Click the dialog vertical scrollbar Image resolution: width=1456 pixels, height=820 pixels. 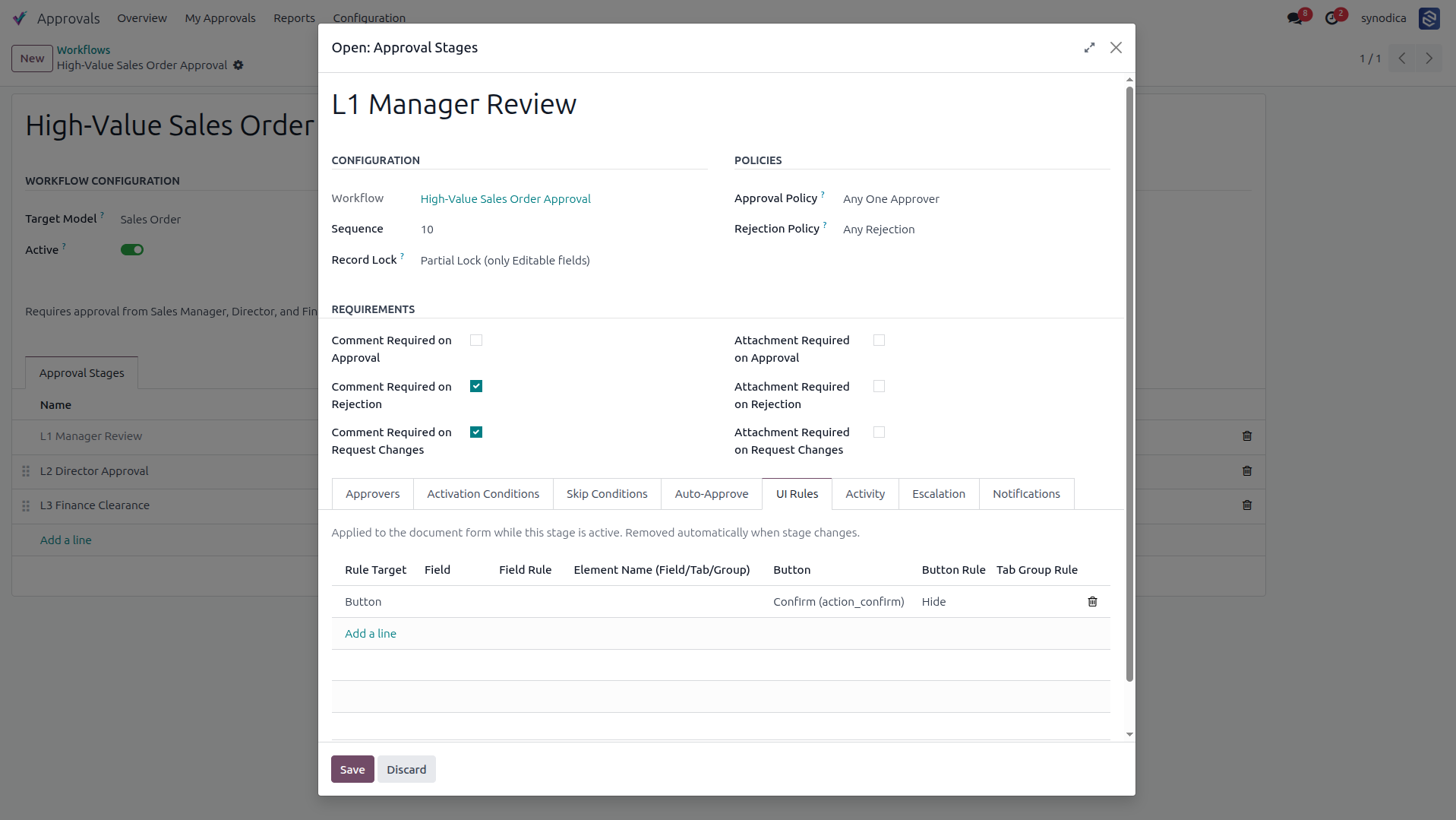coord(1129,384)
